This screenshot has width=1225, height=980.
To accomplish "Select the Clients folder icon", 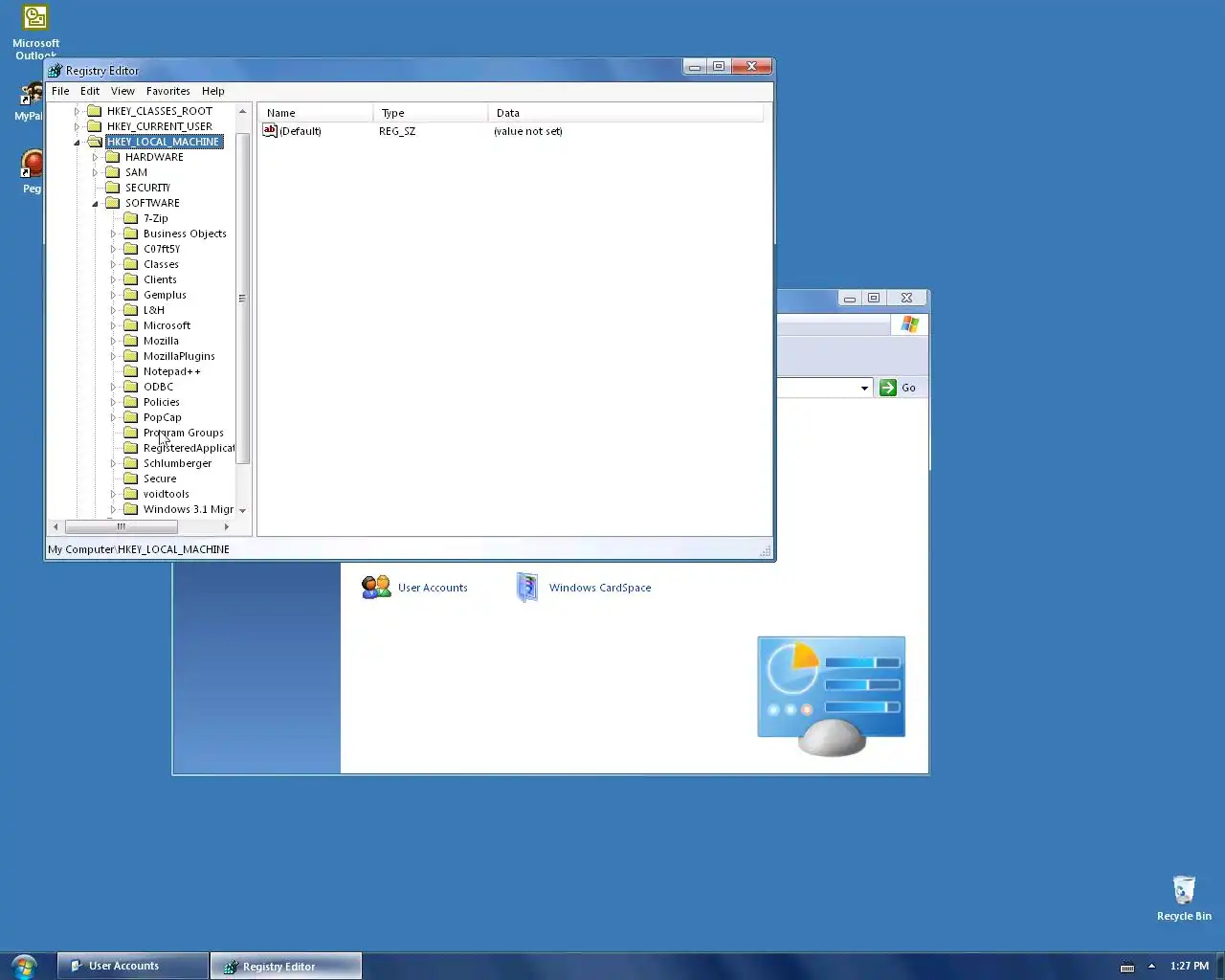I will point(131,279).
